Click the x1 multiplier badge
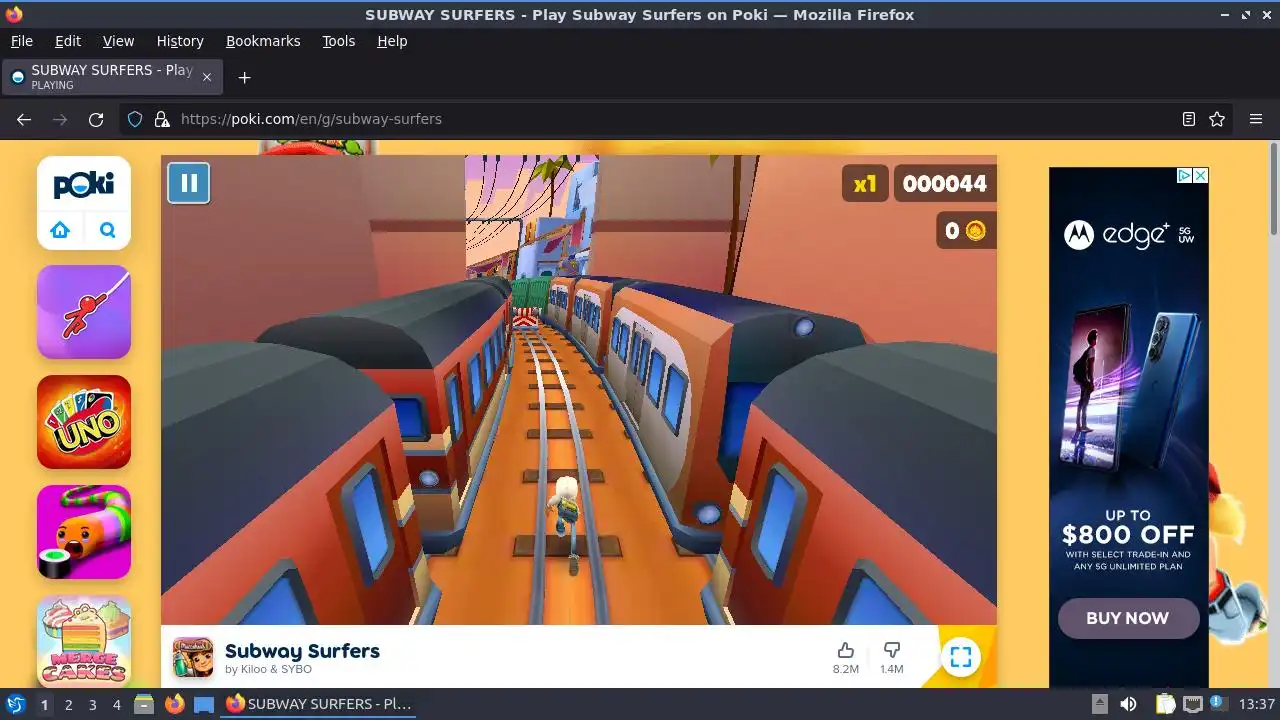Viewport: 1280px width, 720px height. (x=865, y=183)
